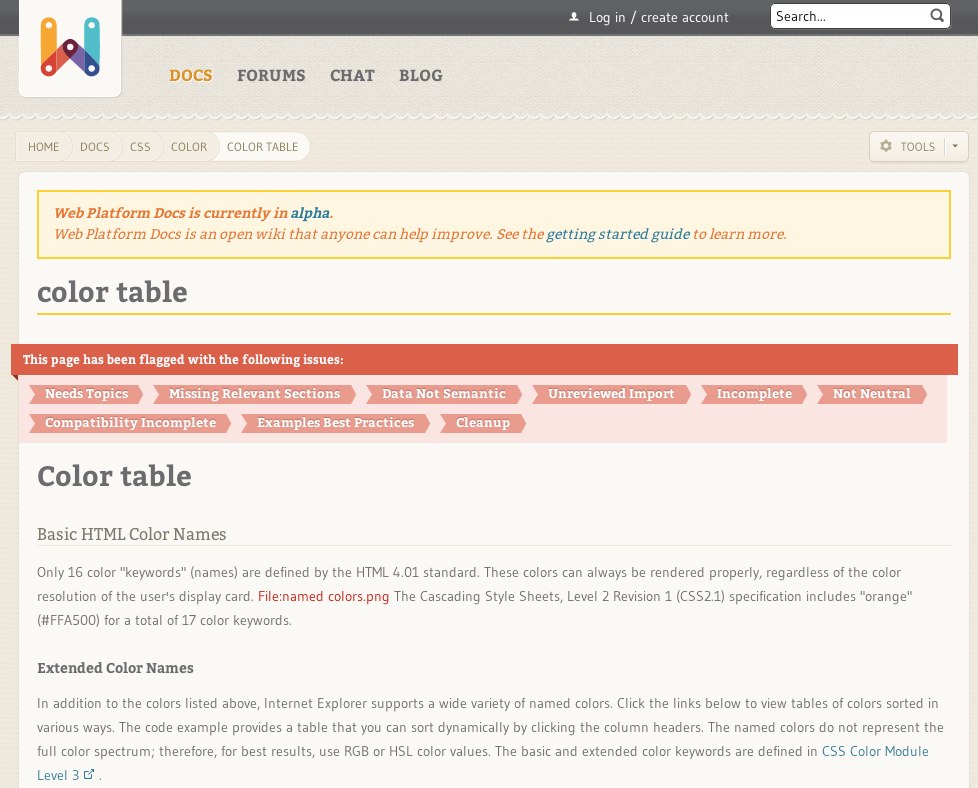Click the Needs Topics flag tag
Image resolution: width=978 pixels, height=788 pixels.
86,394
